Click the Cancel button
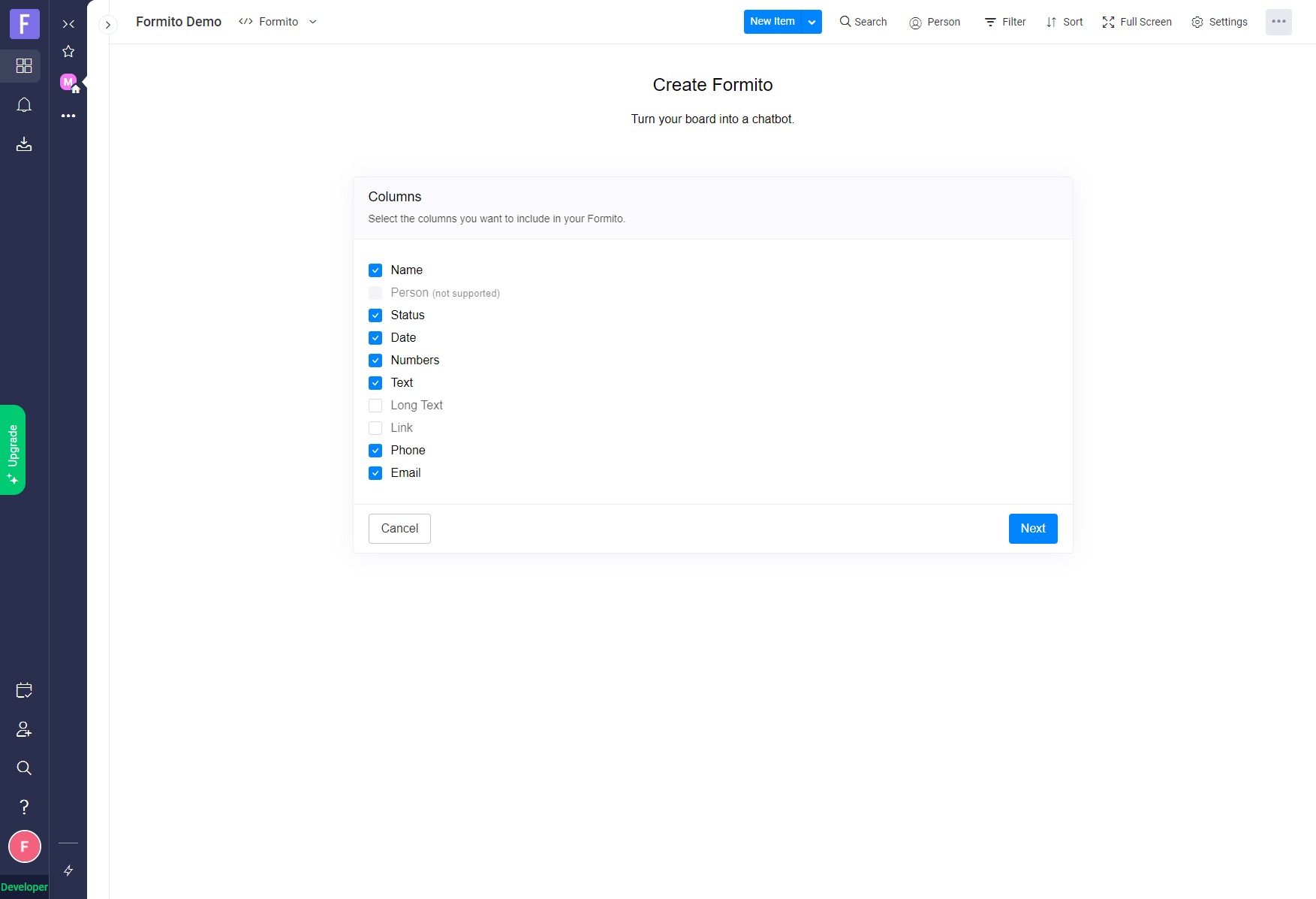The image size is (1316, 899). click(x=399, y=529)
